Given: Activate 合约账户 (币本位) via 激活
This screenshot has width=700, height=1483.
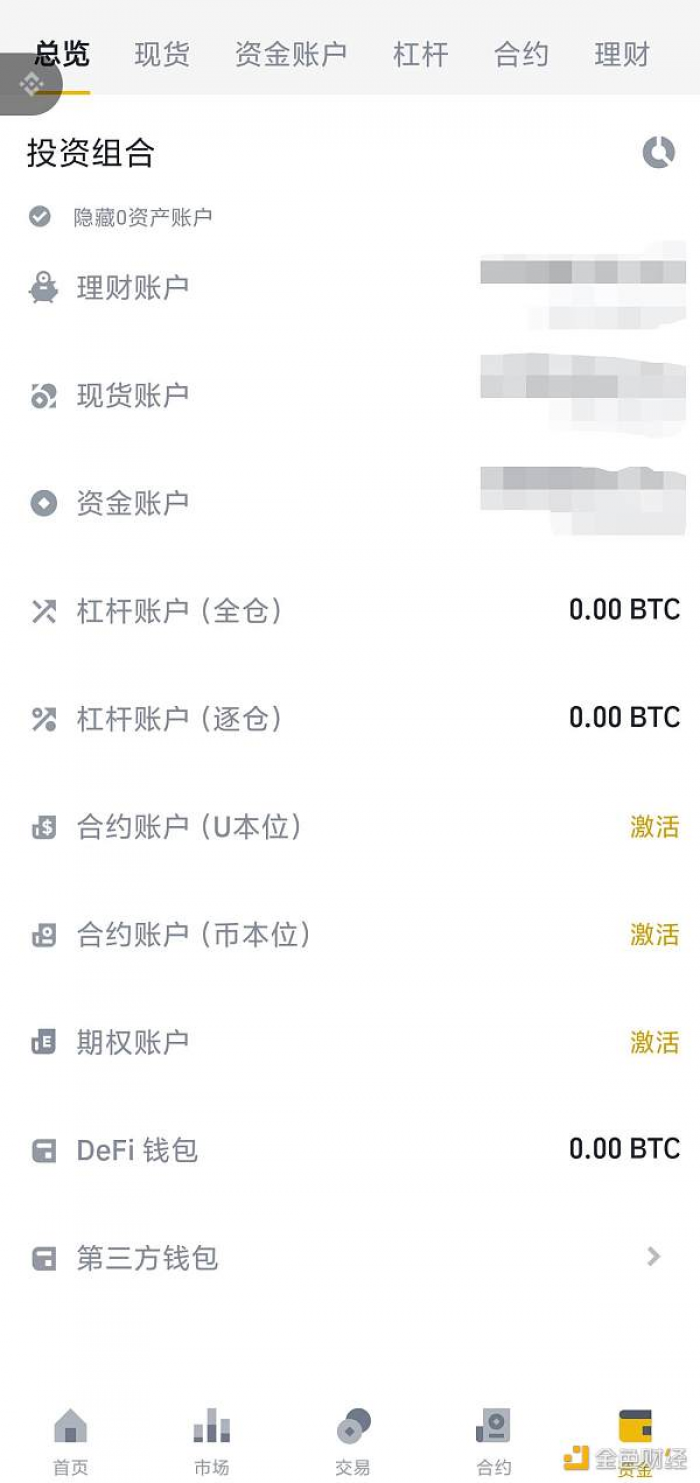Looking at the screenshot, I should point(655,935).
